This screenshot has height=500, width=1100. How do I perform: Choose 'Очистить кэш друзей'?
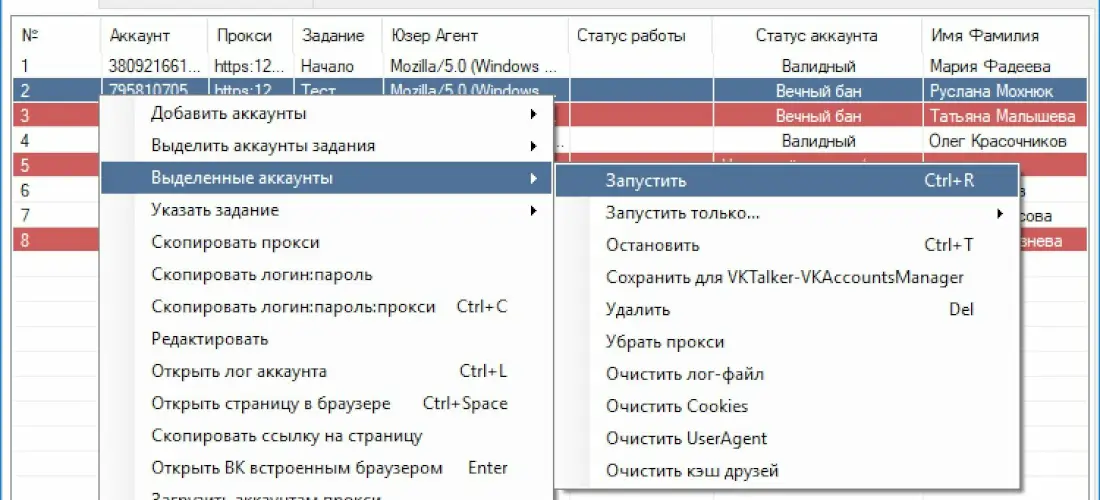786,471
